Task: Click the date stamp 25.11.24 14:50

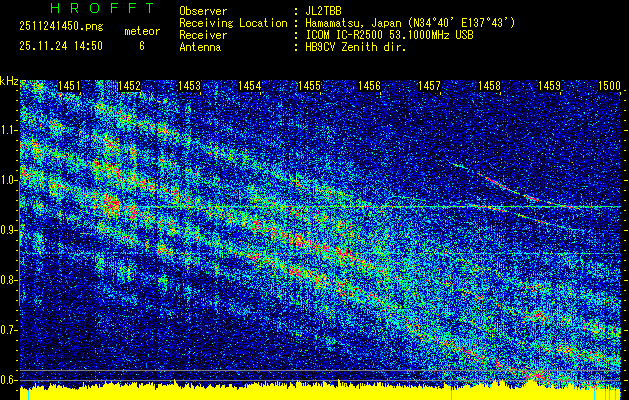Action: pos(61,46)
